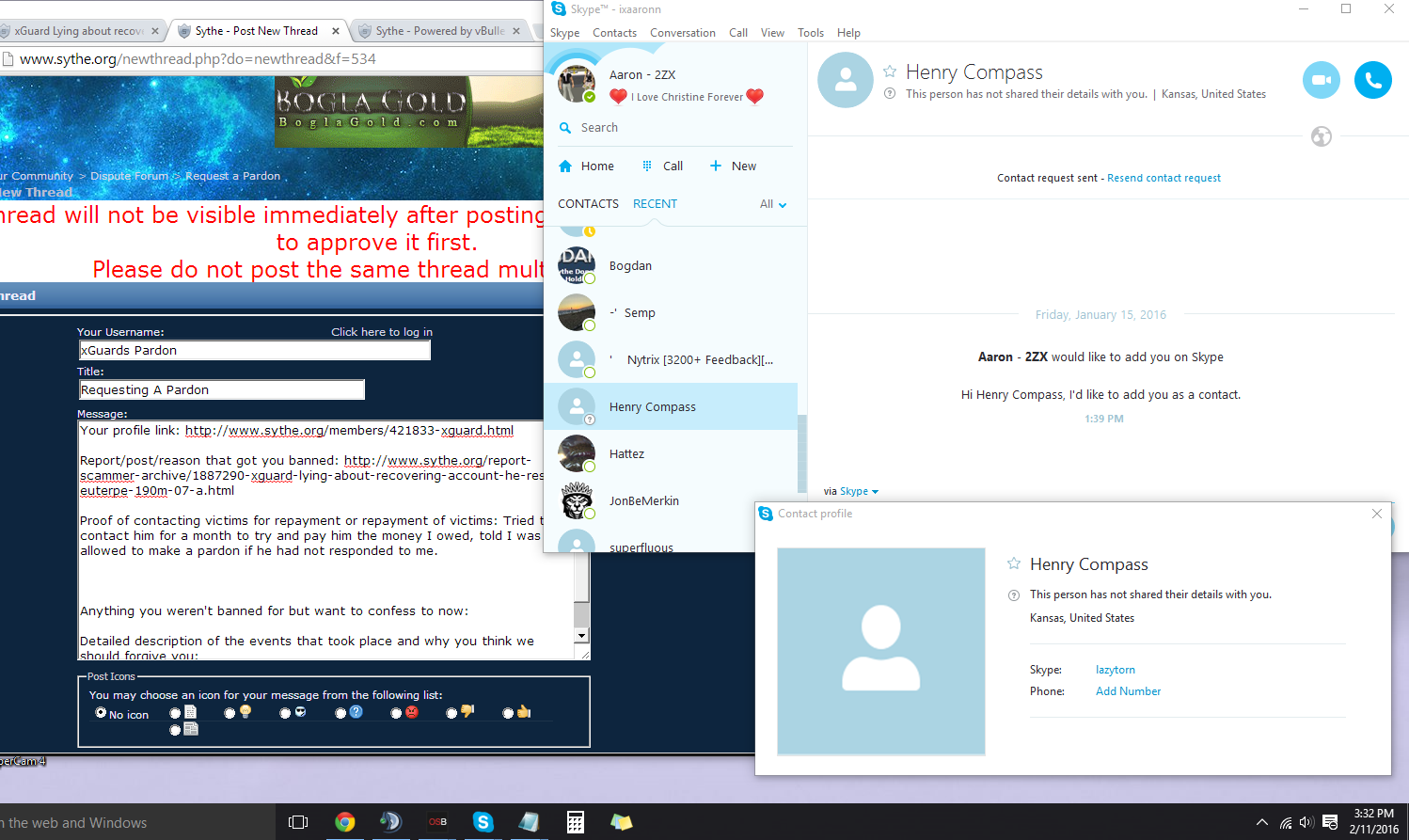Open the network icon in system tray

pyautogui.click(x=1285, y=822)
